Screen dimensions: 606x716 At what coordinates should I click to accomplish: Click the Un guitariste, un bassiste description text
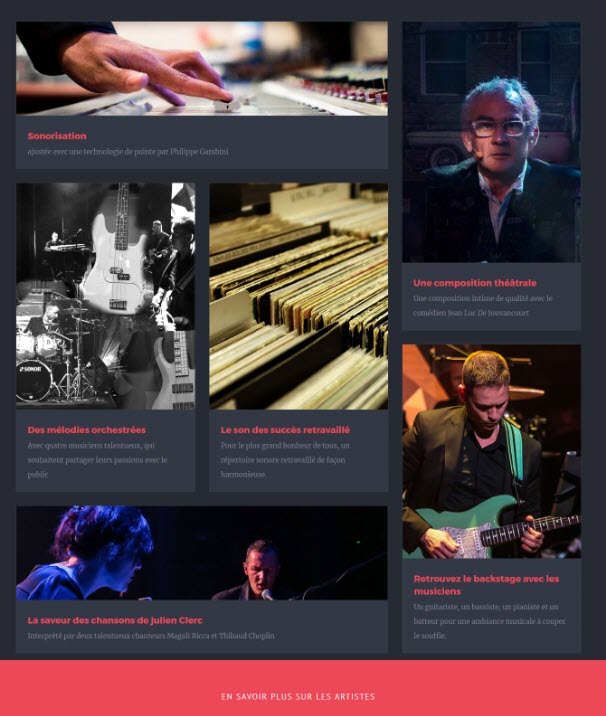pyautogui.click(x=489, y=621)
